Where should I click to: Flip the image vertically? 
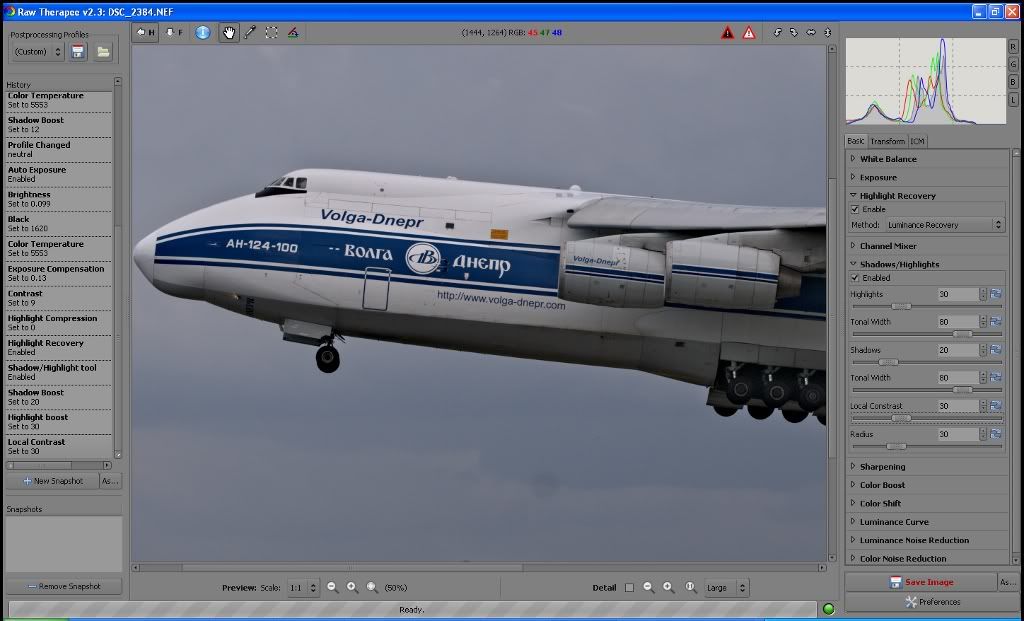(x=827, y=32)
